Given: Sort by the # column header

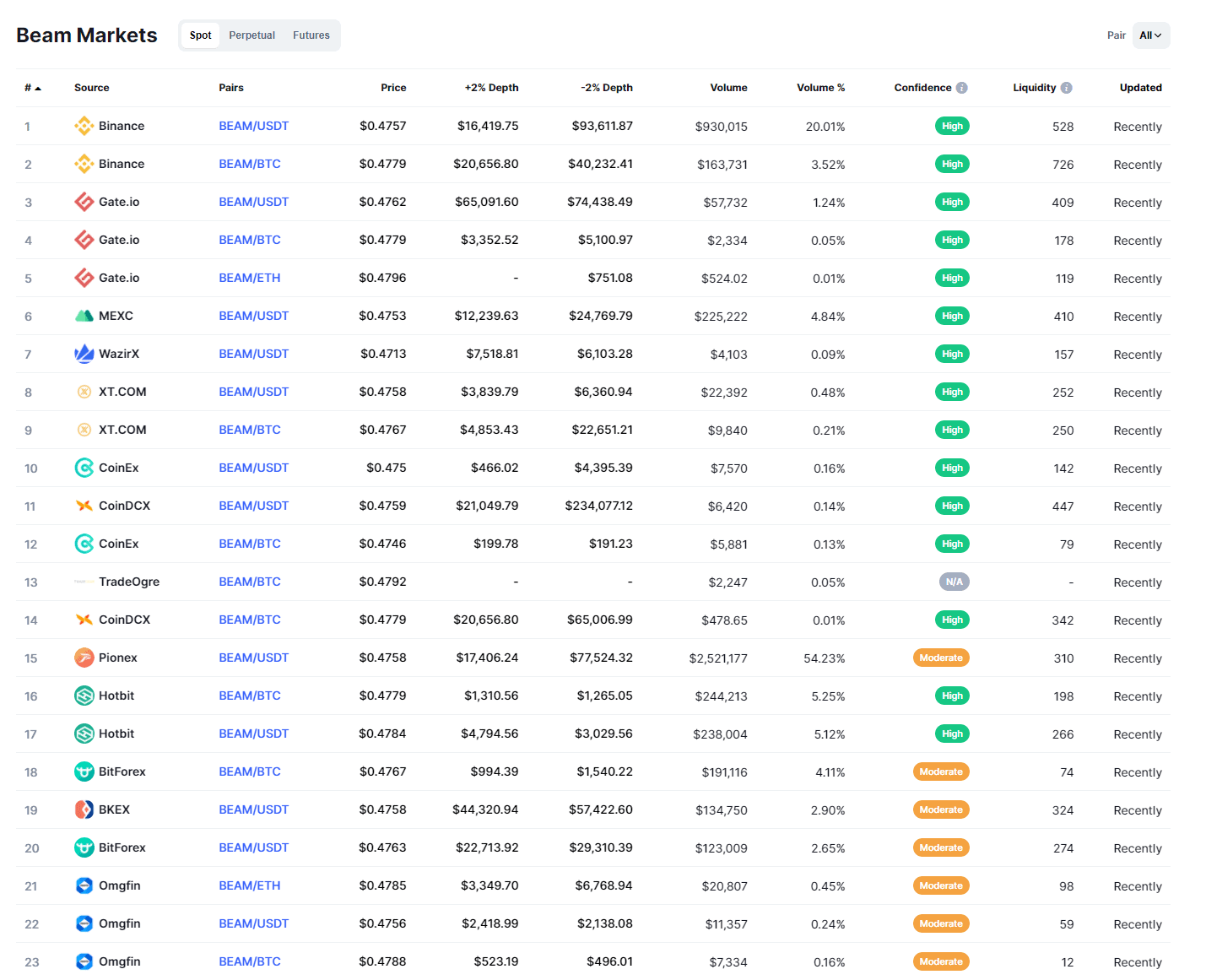Looking at the screenshot, I should 33,88.
